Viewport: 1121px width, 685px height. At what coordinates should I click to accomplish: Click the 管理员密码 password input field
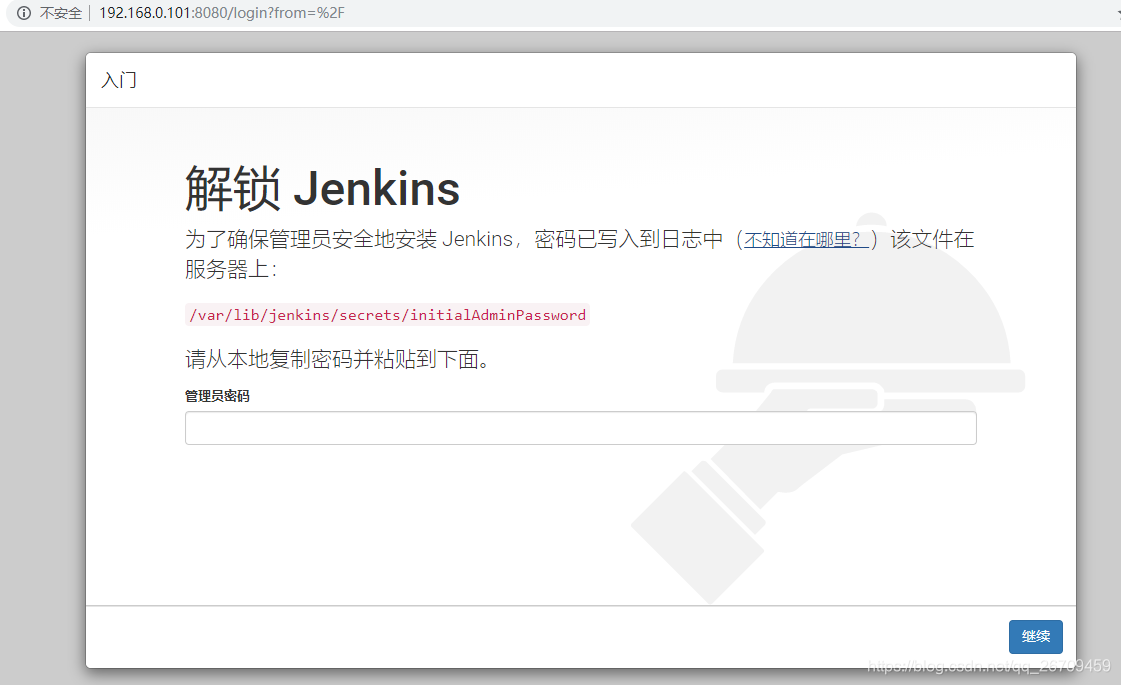click(581, 428)
